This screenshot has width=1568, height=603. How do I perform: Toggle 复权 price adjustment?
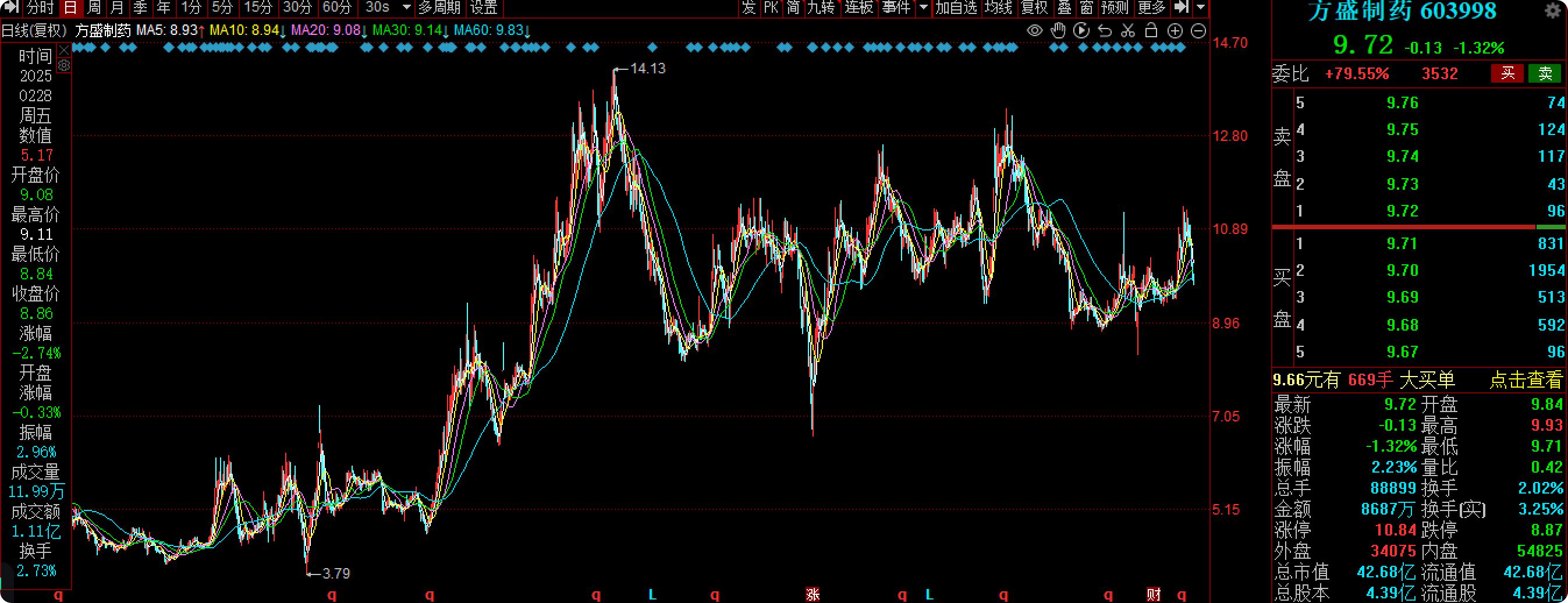[x=1034, y=8]
